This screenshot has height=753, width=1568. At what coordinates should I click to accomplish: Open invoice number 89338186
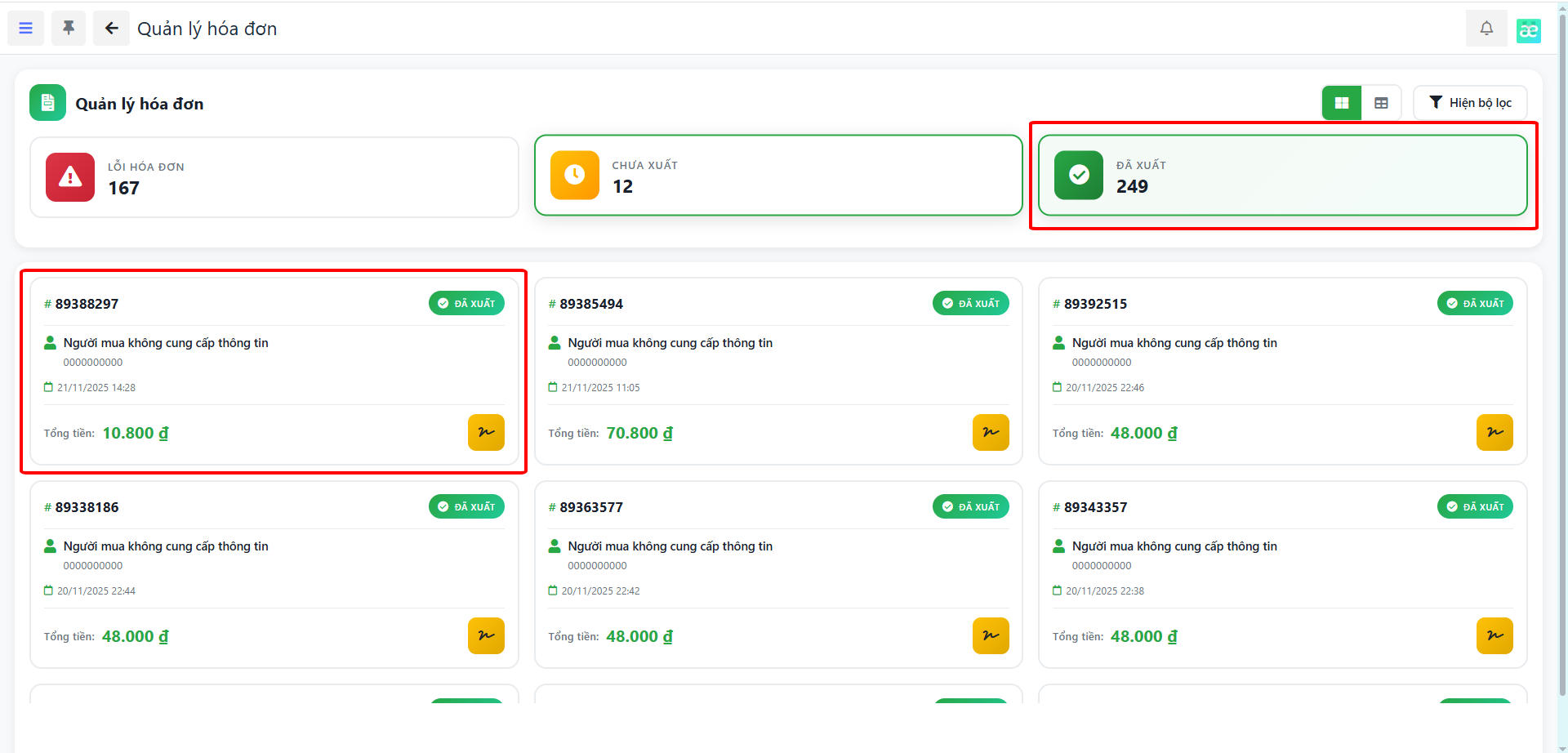(x=87, y=507)
